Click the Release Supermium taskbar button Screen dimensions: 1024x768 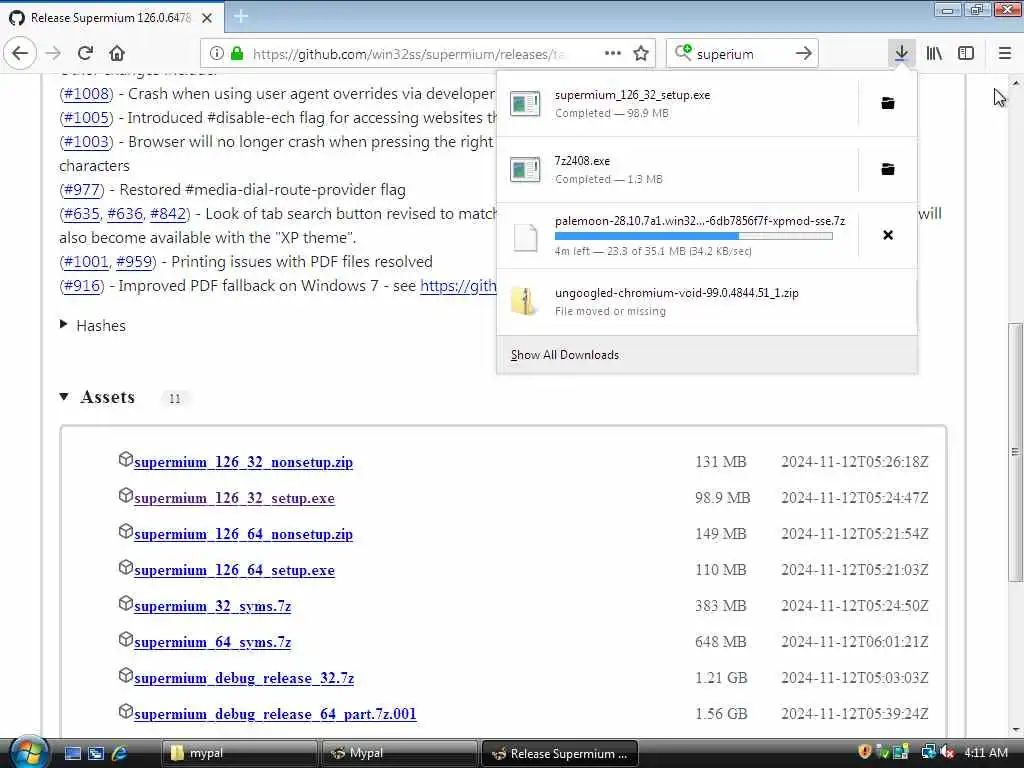(x=560, y=753)
